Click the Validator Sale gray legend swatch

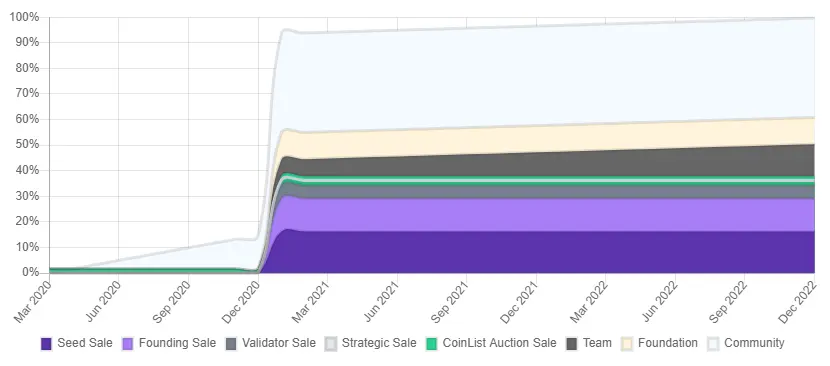click(x=231, y=344)
